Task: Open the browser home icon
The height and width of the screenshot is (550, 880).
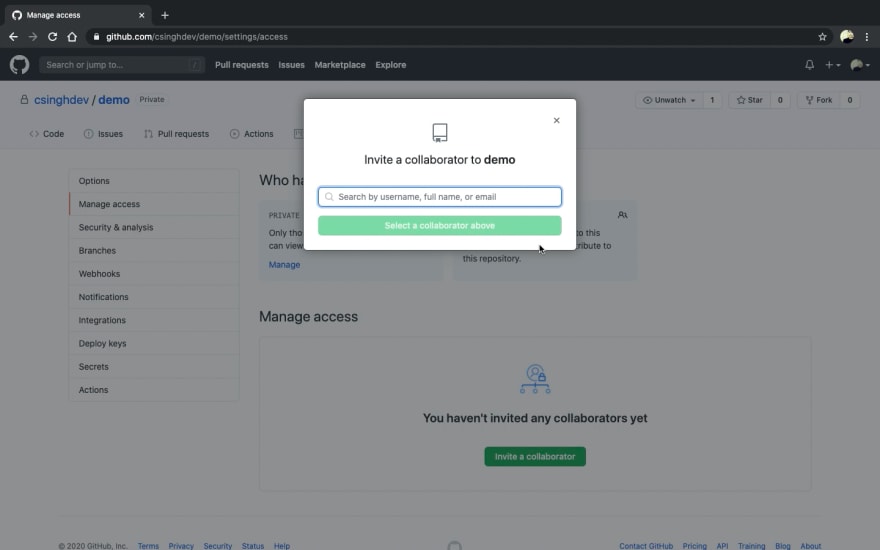Action: coord(72,36)
